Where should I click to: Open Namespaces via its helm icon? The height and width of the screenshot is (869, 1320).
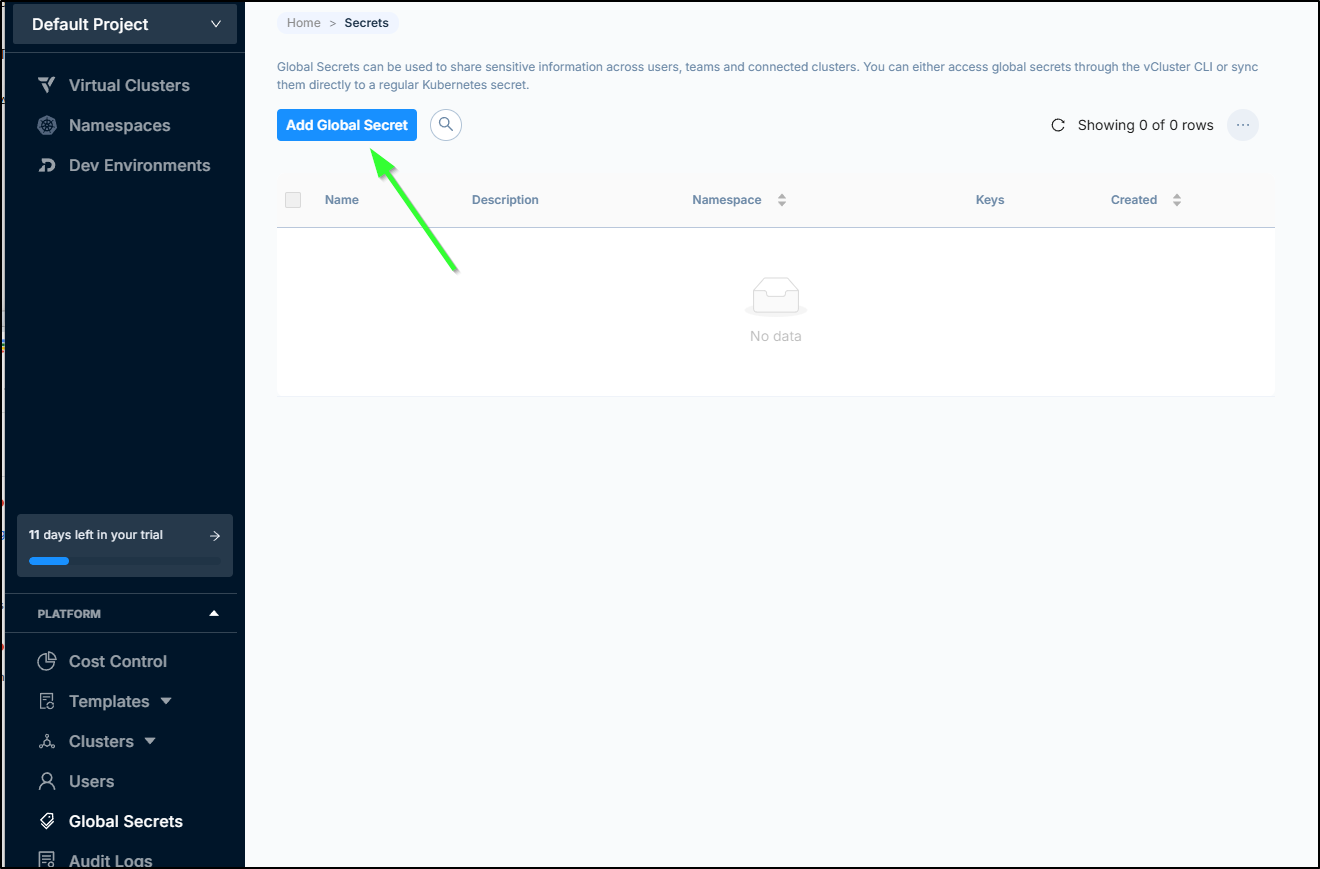[46, 125]
